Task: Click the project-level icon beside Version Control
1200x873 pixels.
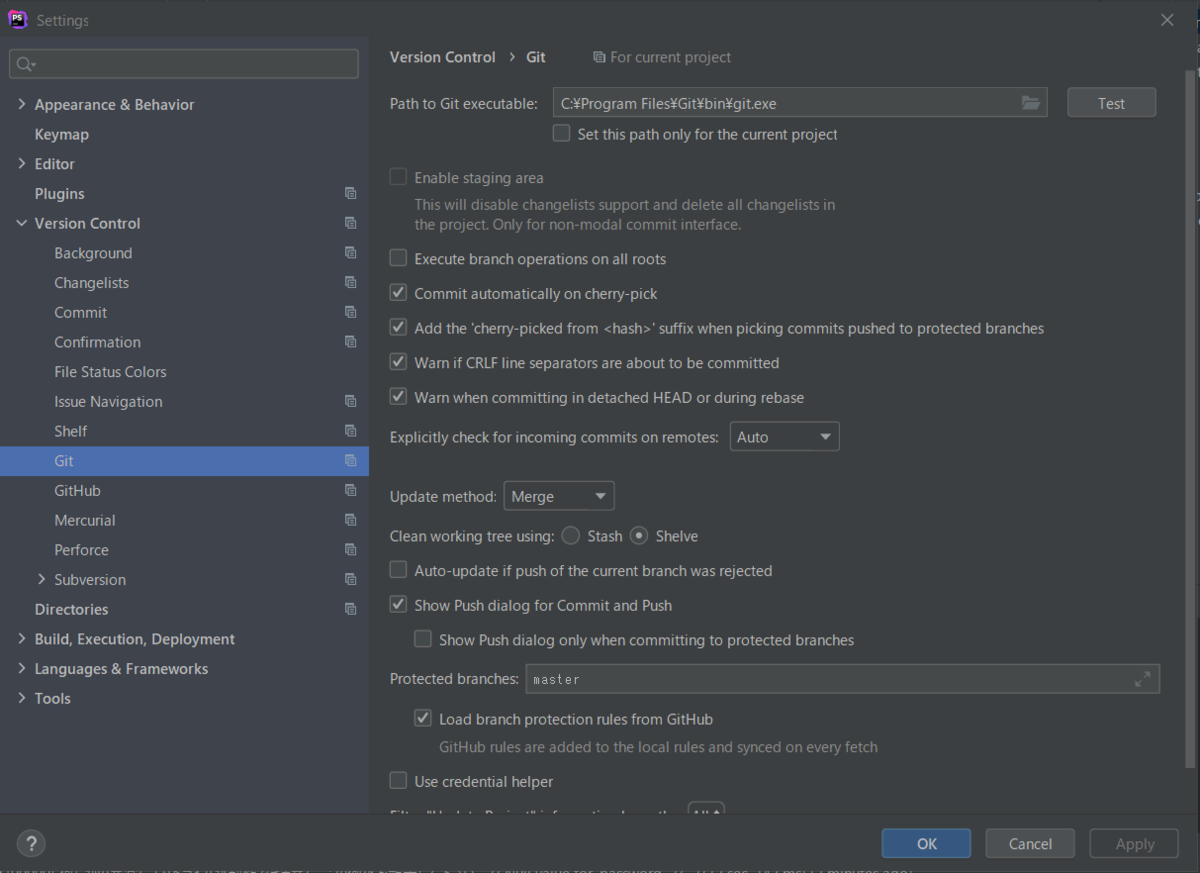Action: (350, 223)
